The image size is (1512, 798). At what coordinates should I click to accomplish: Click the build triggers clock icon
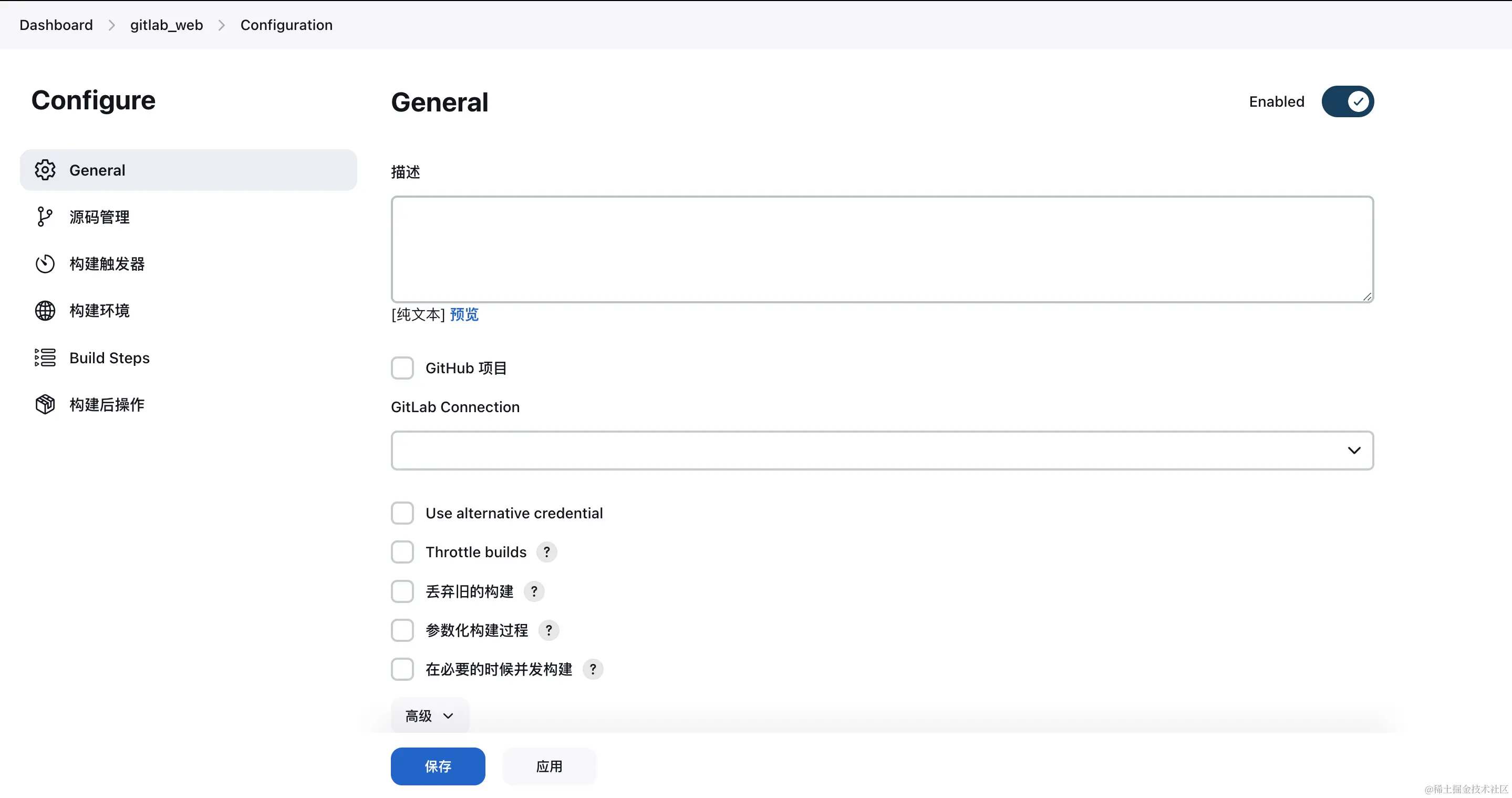click(45, 264)
